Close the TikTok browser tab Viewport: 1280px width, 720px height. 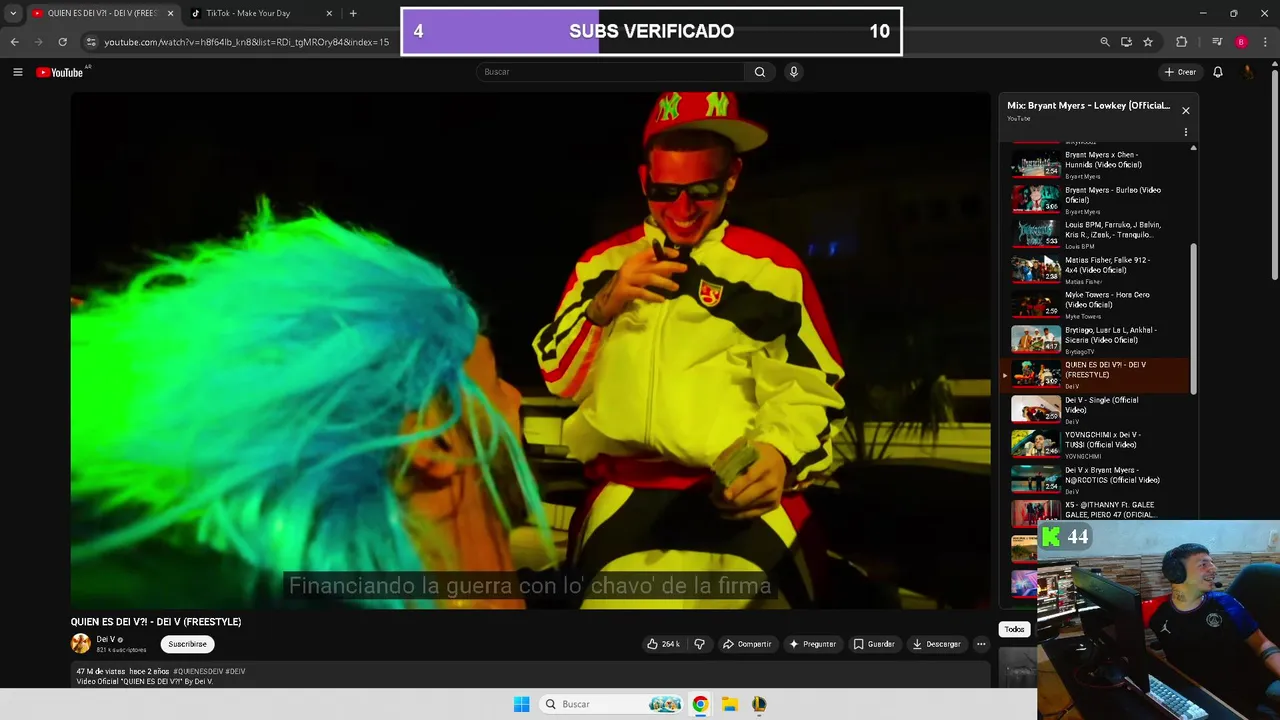pyautogui.click(x=330, y=13)
